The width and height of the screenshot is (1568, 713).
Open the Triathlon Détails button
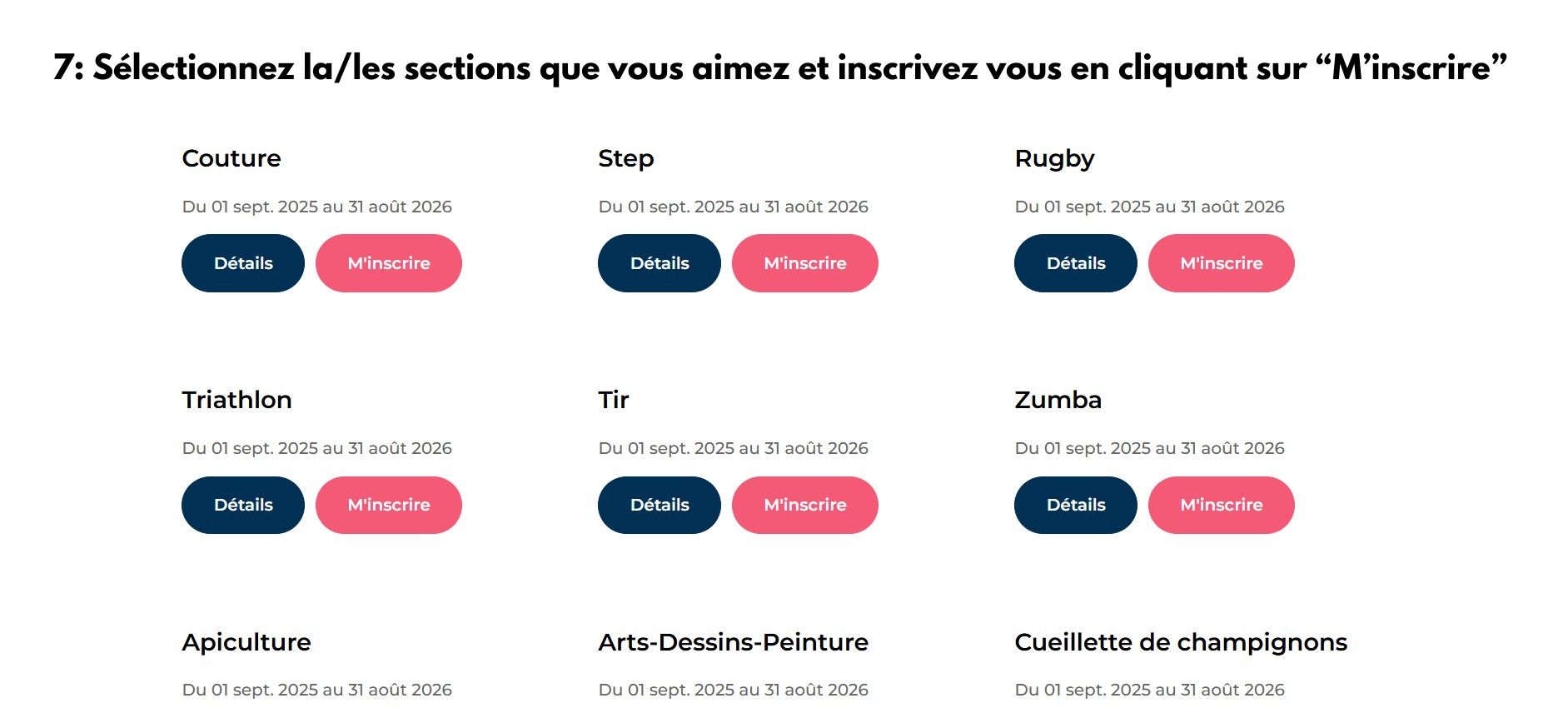(243, 505)
